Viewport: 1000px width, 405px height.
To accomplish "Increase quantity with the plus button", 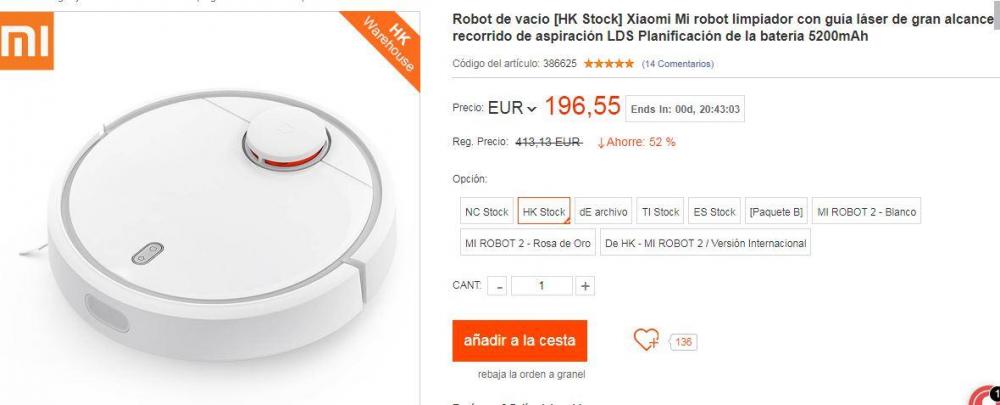I will tap(585, 286).
